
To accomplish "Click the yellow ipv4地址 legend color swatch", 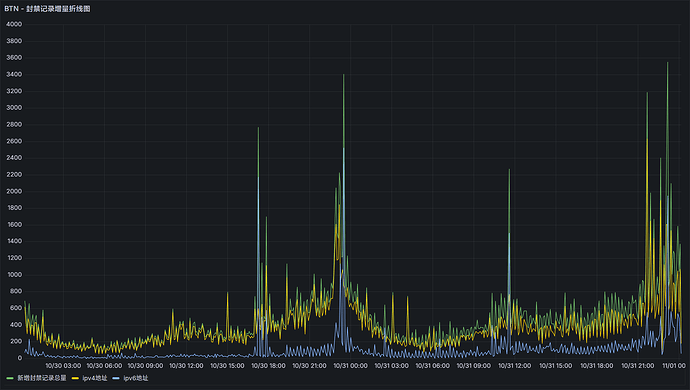I will (x=75, y=378).
